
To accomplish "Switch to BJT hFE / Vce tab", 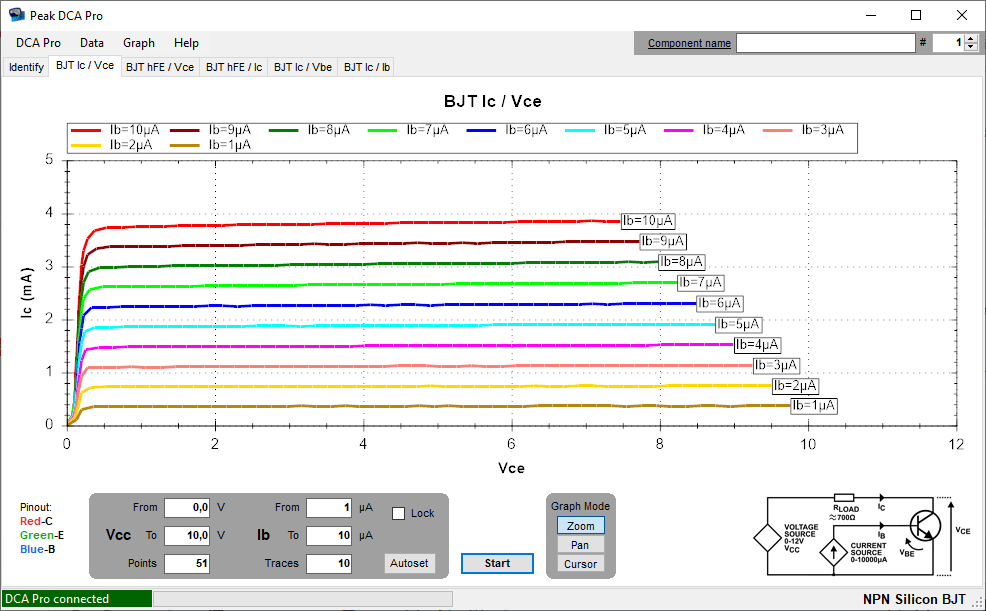I will pyautogui.click(x=160, y=67).
